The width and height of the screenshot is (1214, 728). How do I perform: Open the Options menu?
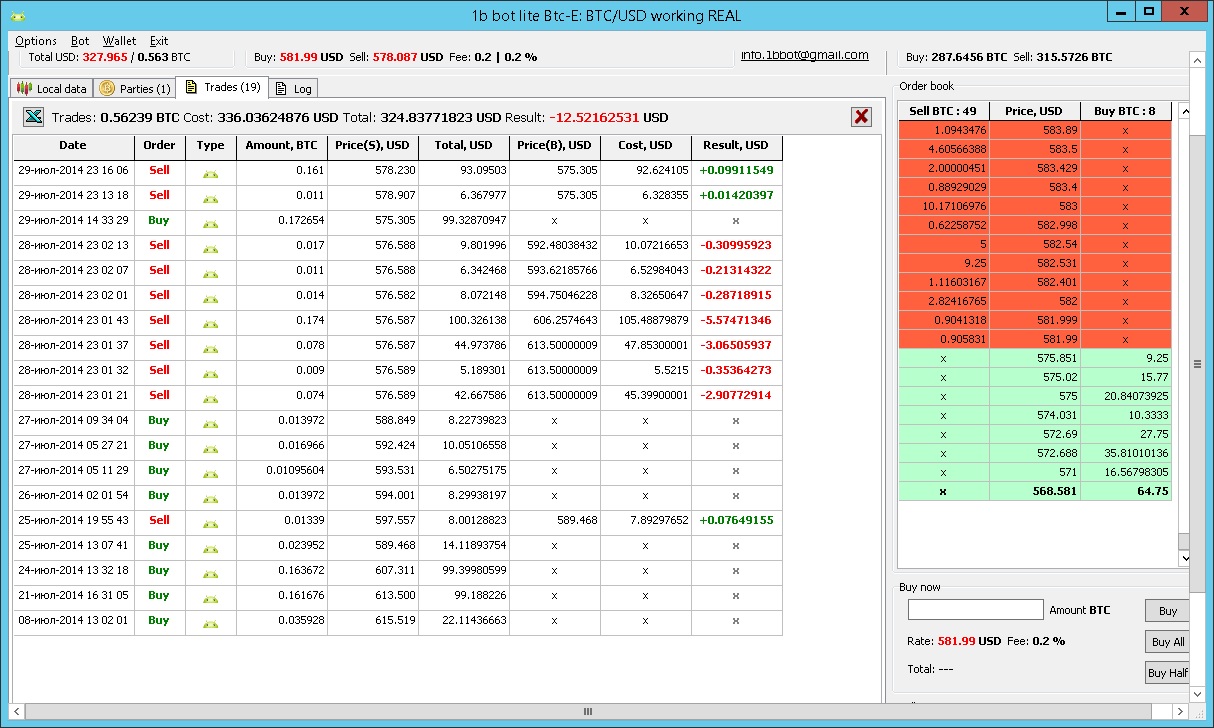click(36, 41)
